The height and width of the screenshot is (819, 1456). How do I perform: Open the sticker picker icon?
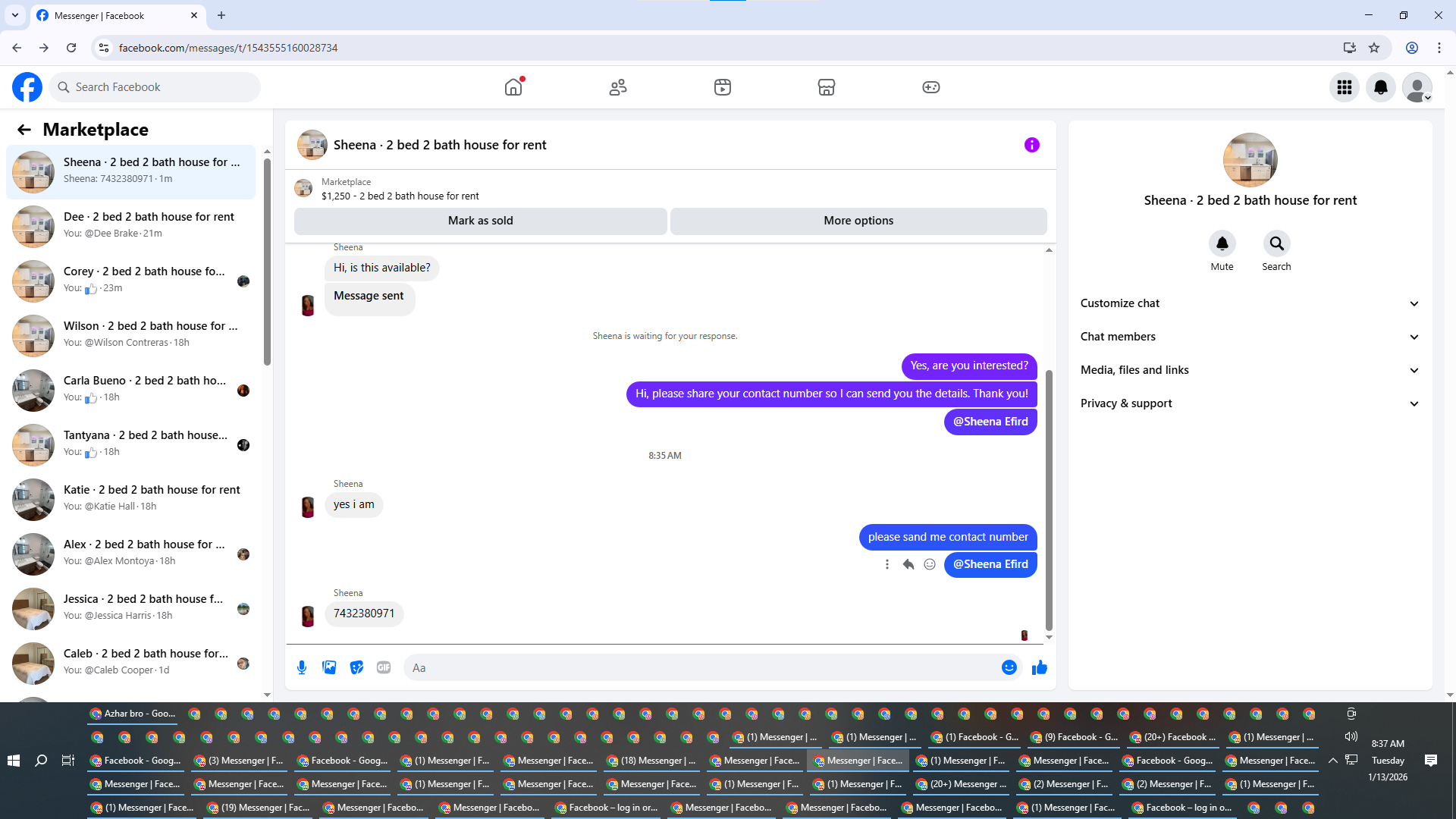point(356,667)
